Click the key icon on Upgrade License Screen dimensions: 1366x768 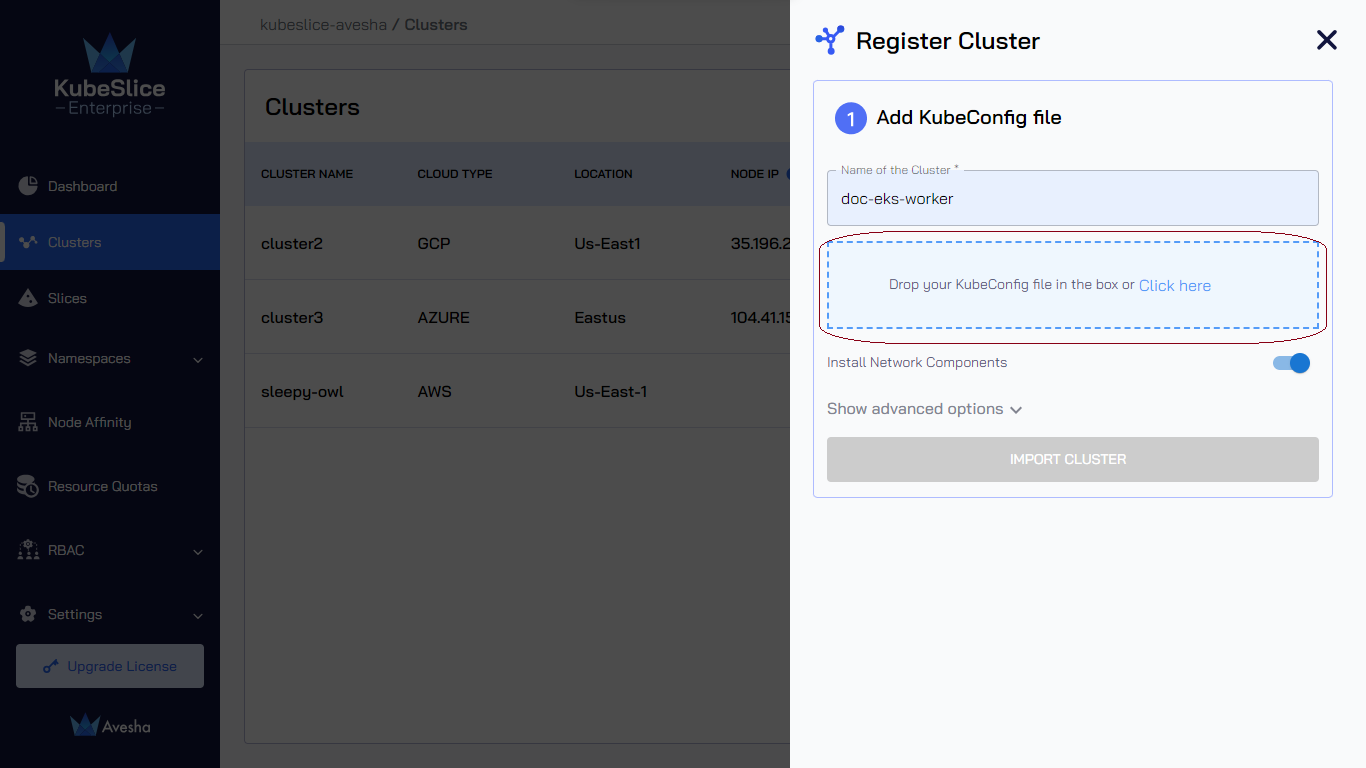click(x=51, y=666)
